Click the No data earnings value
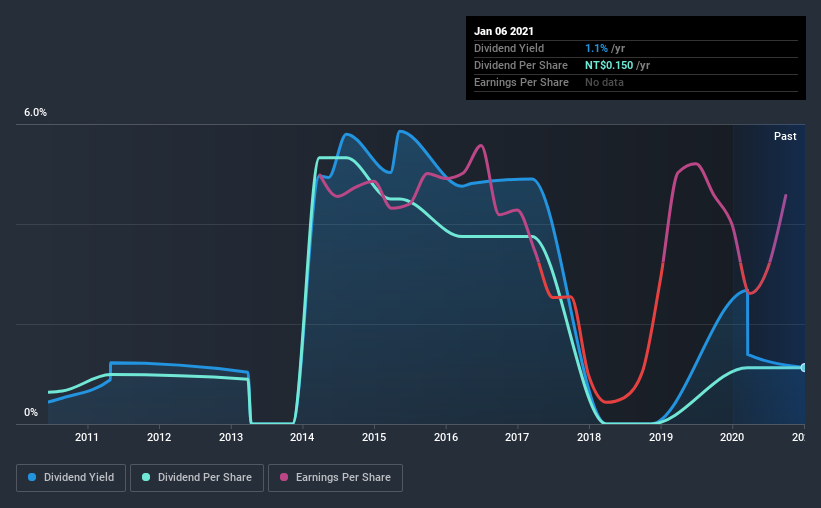The width and height of the screenshot is (821, 508). point(604,82)
